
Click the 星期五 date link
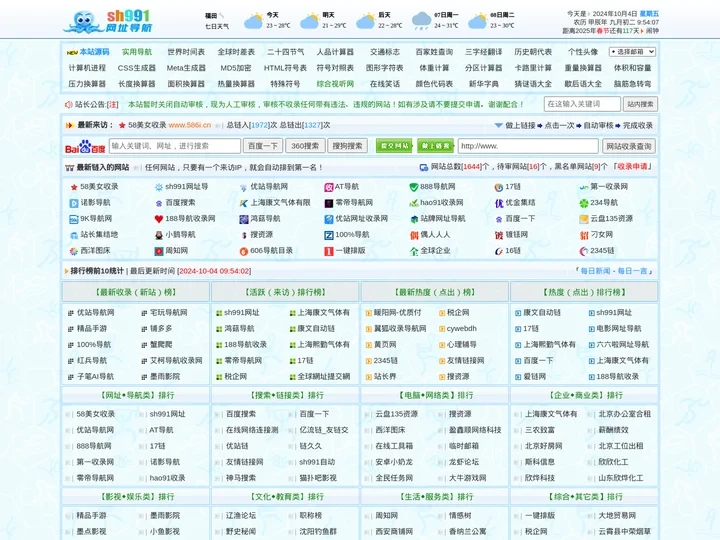tap(649, 14)
